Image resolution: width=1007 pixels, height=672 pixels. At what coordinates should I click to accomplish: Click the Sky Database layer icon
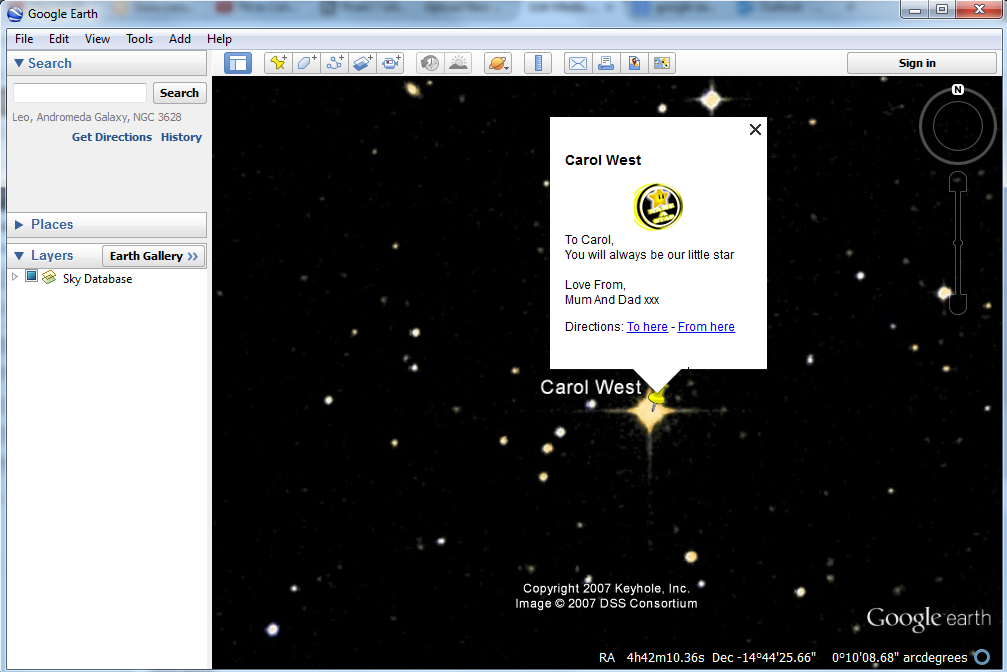49,278
